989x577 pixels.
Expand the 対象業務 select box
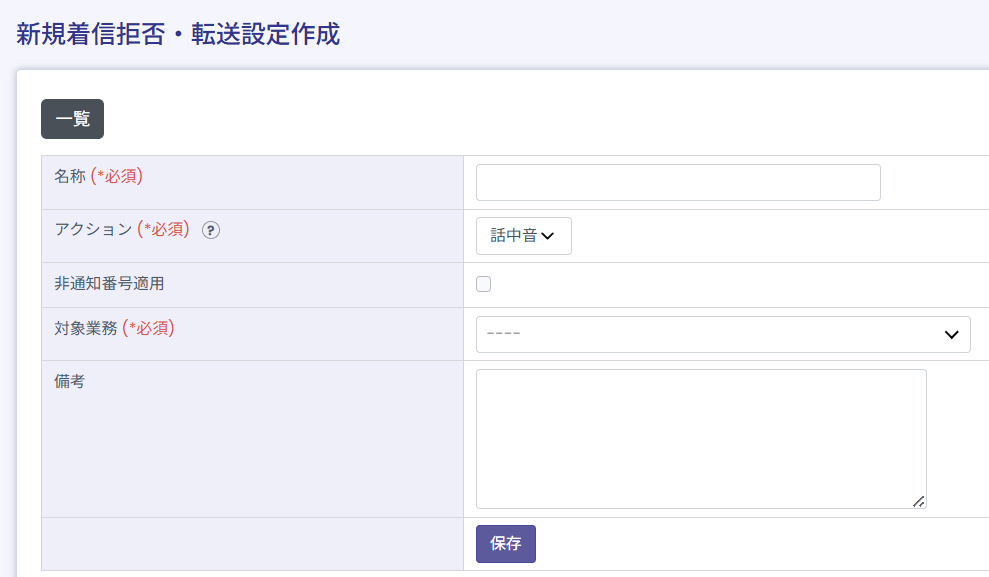[722, 334]
